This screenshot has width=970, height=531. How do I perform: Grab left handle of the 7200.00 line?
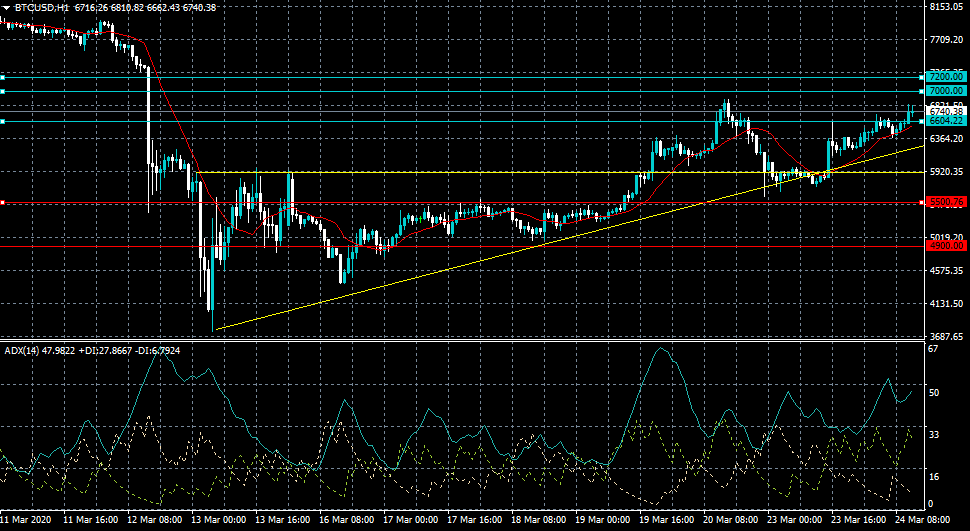pyautogui.click(x=2, y=77)
